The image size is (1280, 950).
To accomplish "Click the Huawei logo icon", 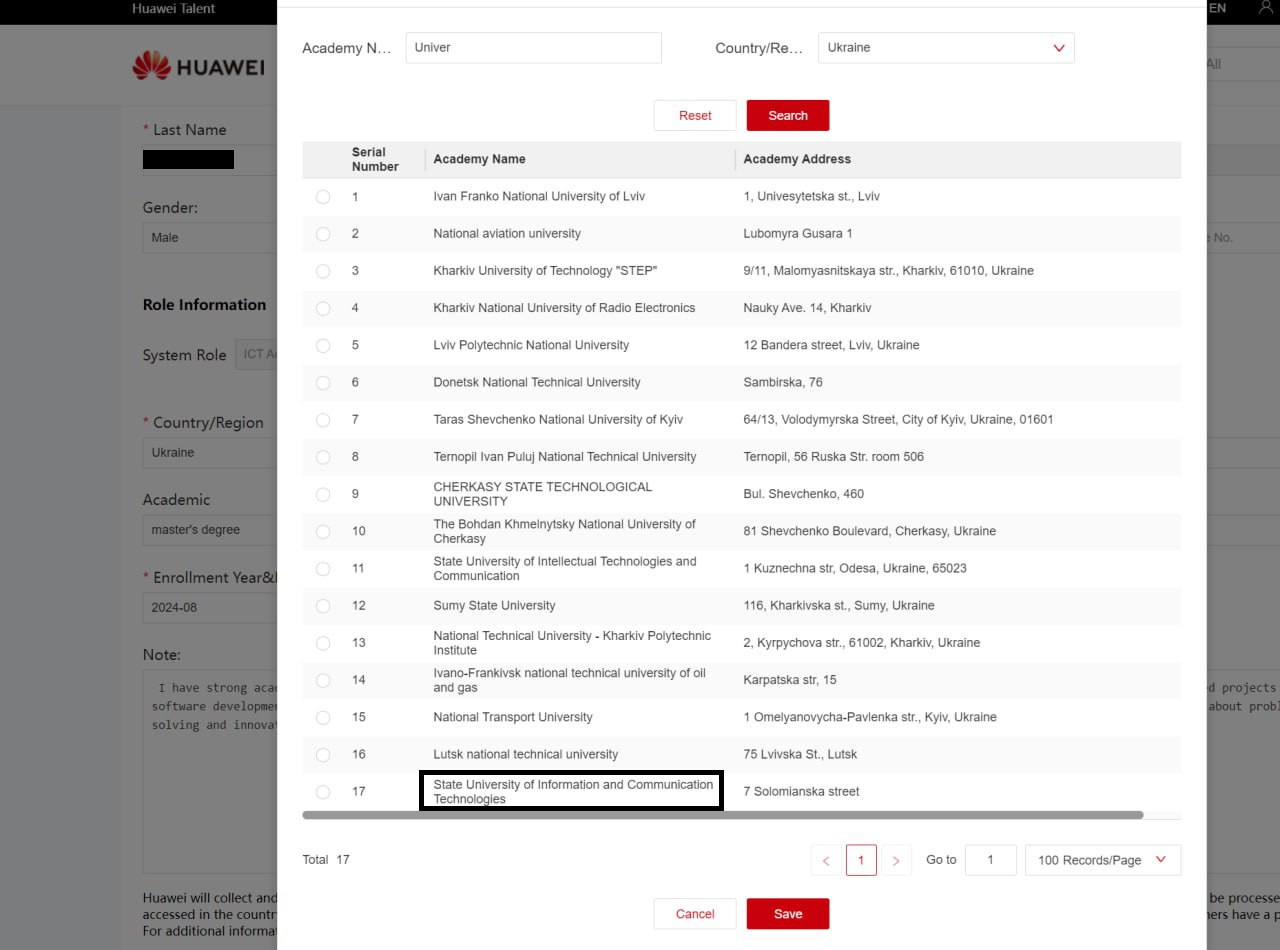I will click(x=152, y=66).
